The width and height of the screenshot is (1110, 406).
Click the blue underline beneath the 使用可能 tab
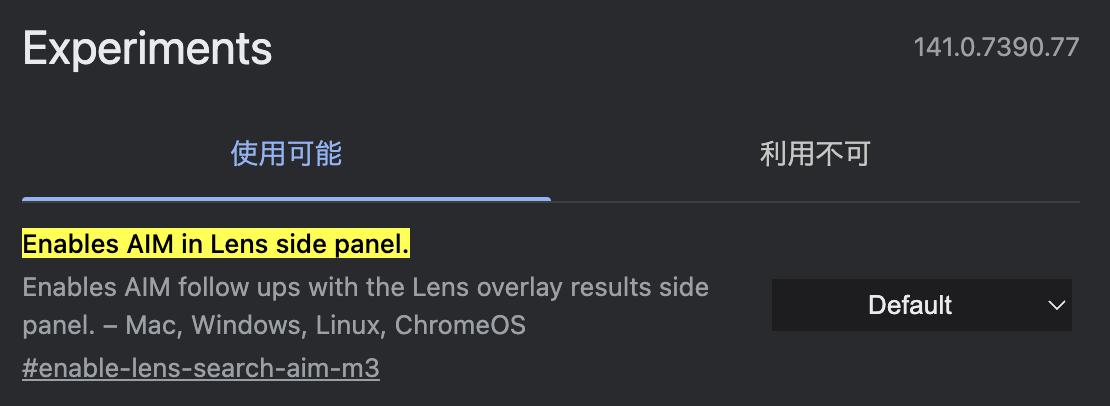(x=286, y=199)
